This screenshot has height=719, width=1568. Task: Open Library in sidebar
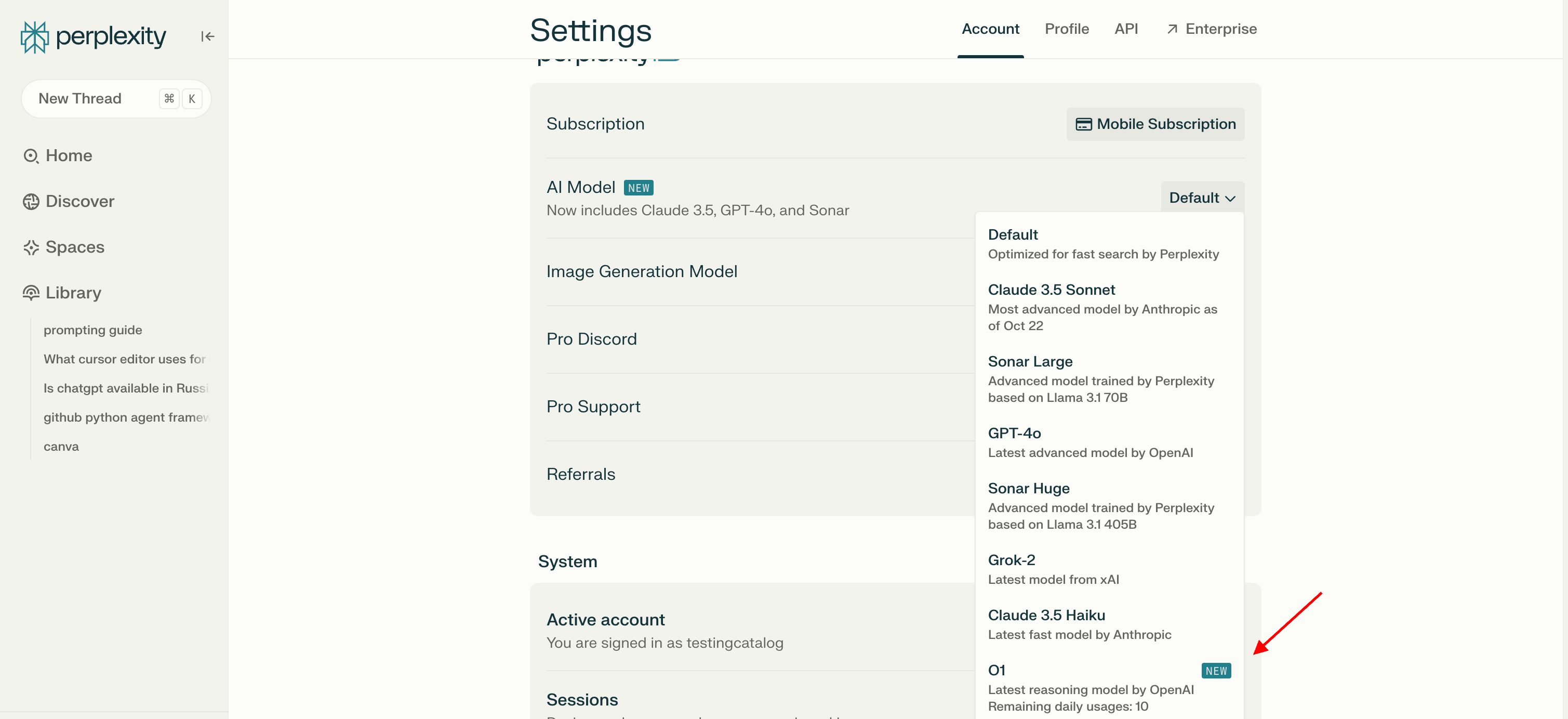(x=62, y=293)
